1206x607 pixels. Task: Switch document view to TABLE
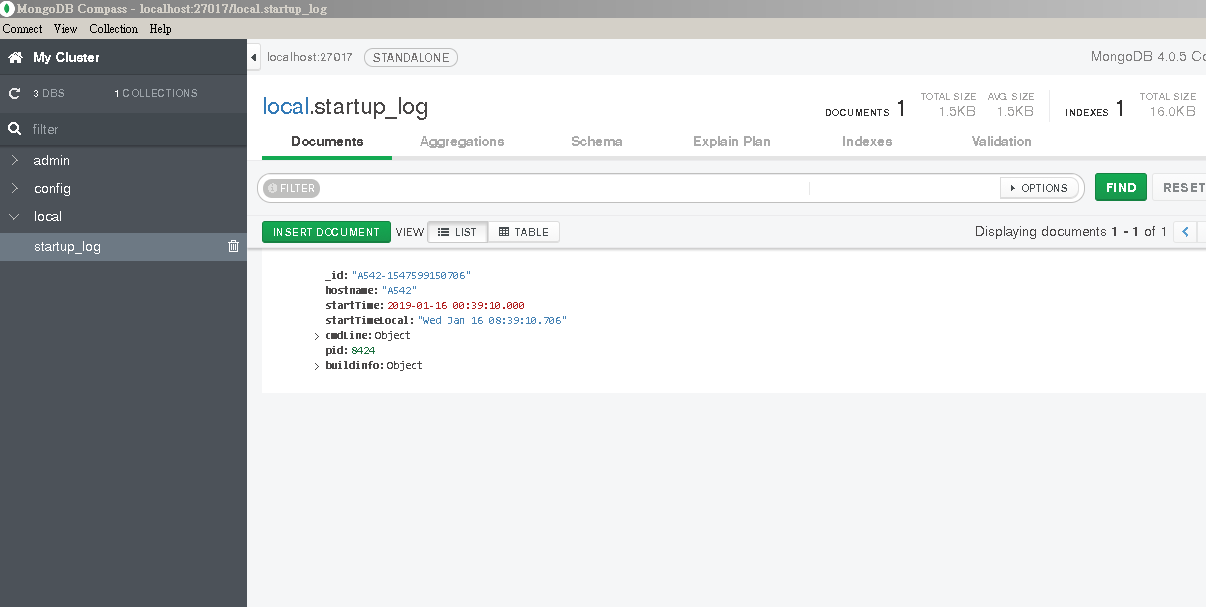(523, 231)
